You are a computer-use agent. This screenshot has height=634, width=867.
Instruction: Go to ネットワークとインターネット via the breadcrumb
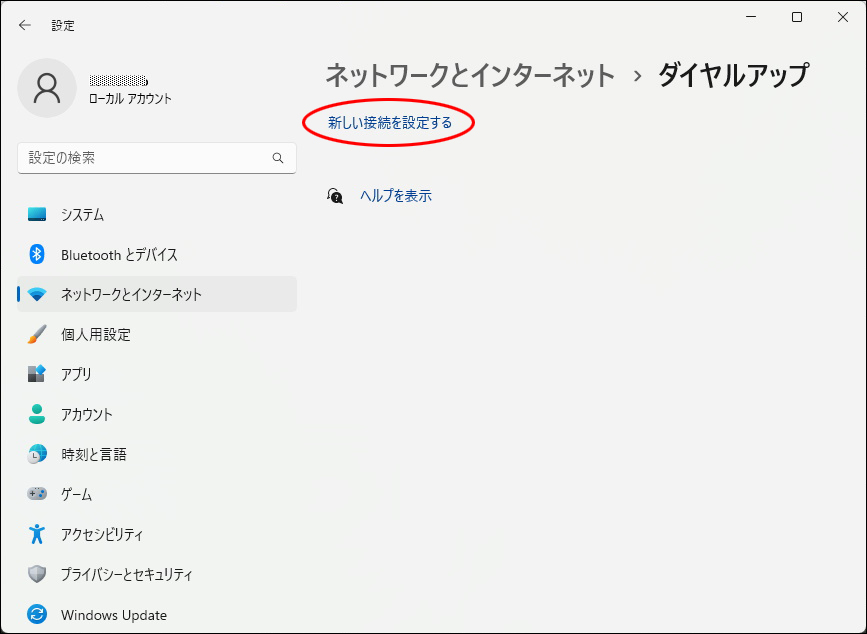tap(470, 75)
